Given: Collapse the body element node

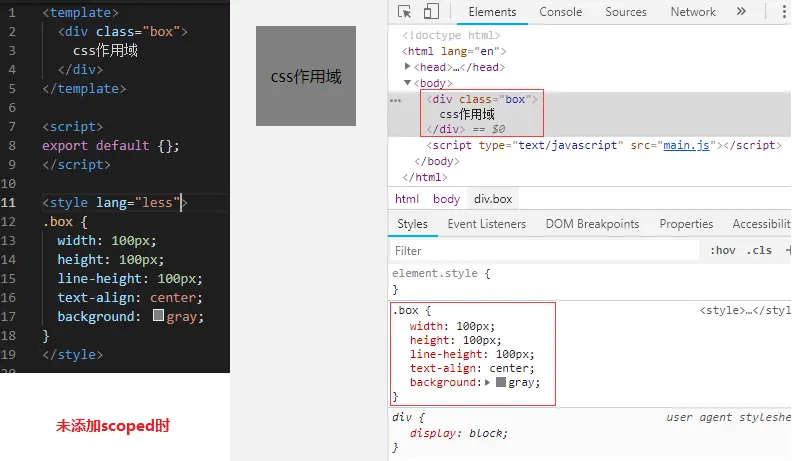Looking at the screenshot, I should coord(407,82).
